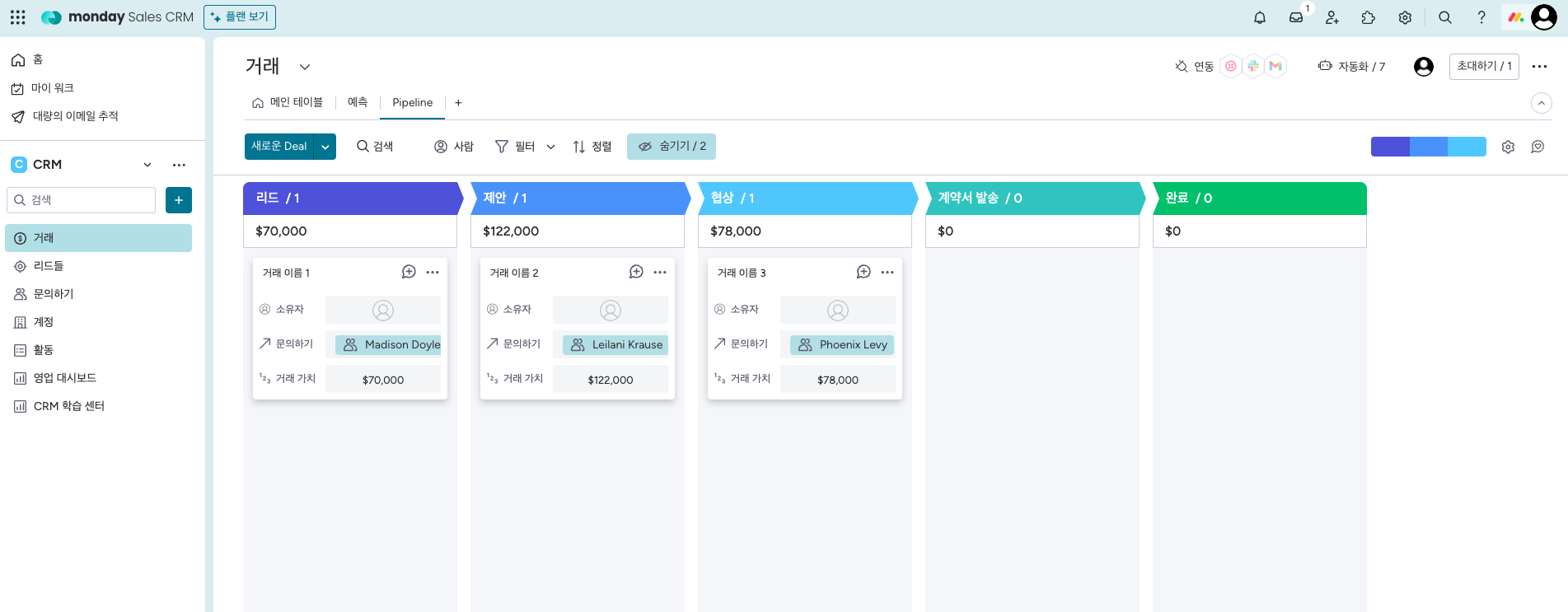Open the inbox tray icon
This screenshot has width=1568, height=612.
click(1296, 17)
